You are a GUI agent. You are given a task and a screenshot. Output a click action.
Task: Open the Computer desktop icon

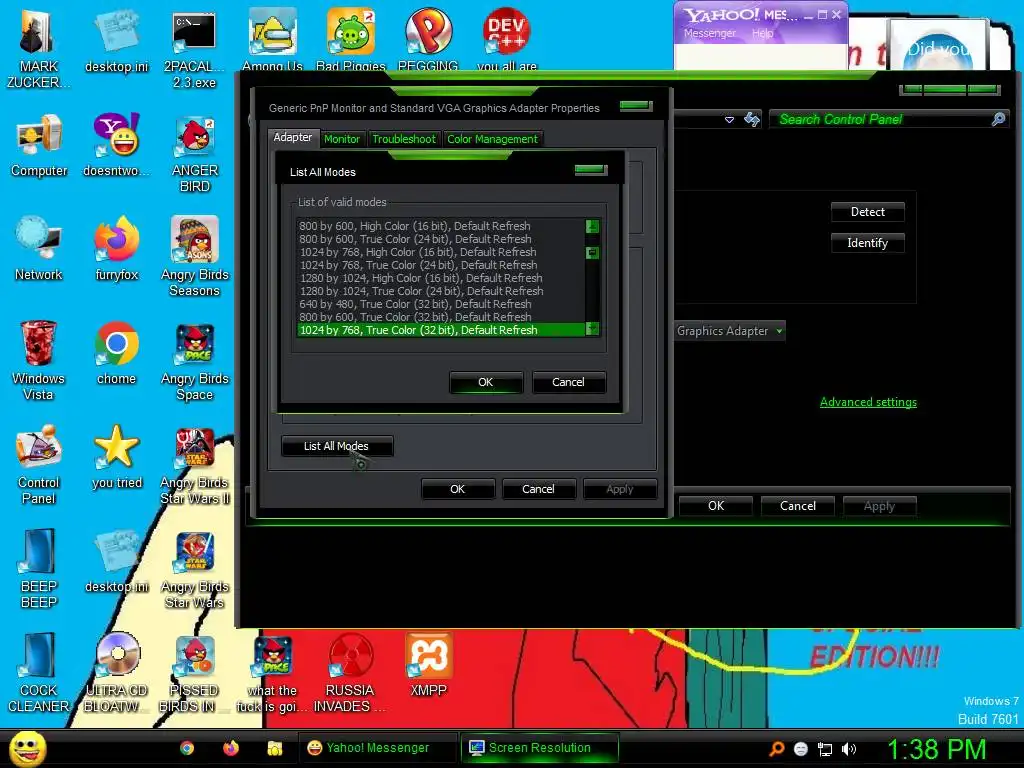(39, 146)
